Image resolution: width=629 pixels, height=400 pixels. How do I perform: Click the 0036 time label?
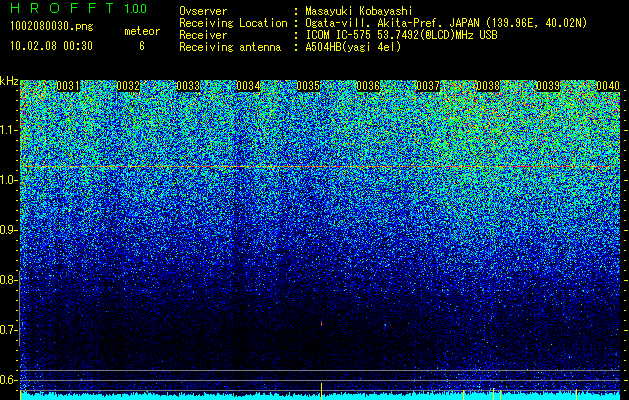[x=368, y=86]
